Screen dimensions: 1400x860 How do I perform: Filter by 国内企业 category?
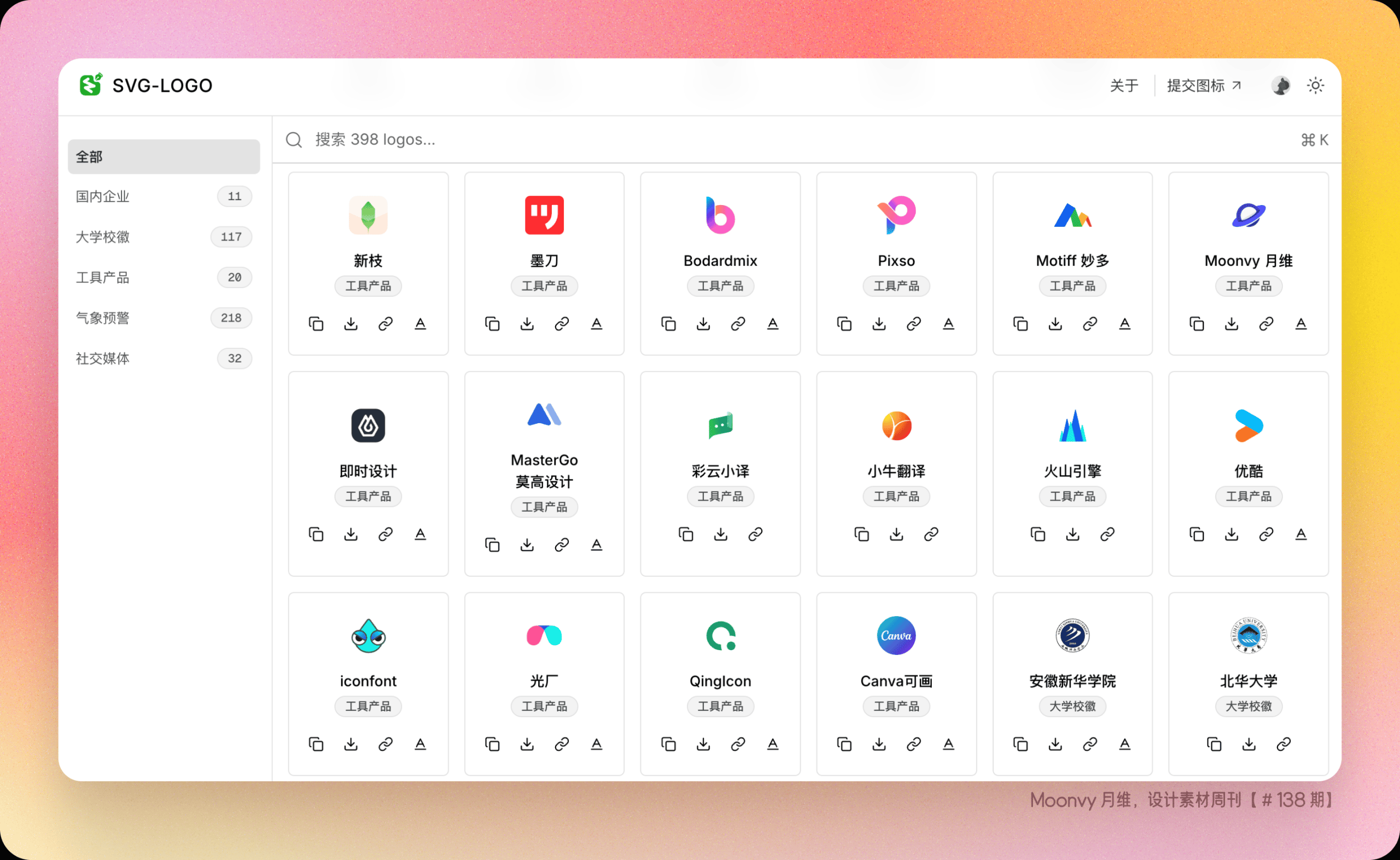click(x=164, y=197)
